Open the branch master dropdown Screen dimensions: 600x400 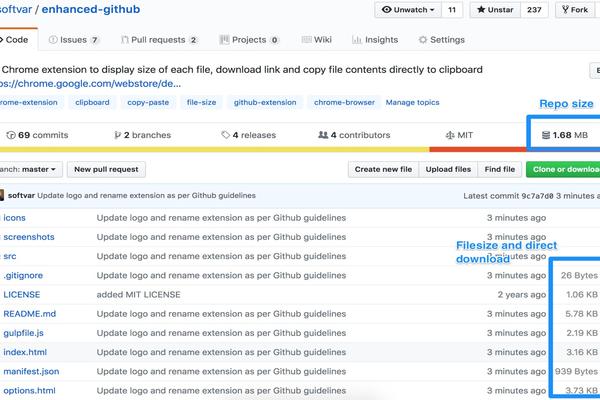pos(31,169)
